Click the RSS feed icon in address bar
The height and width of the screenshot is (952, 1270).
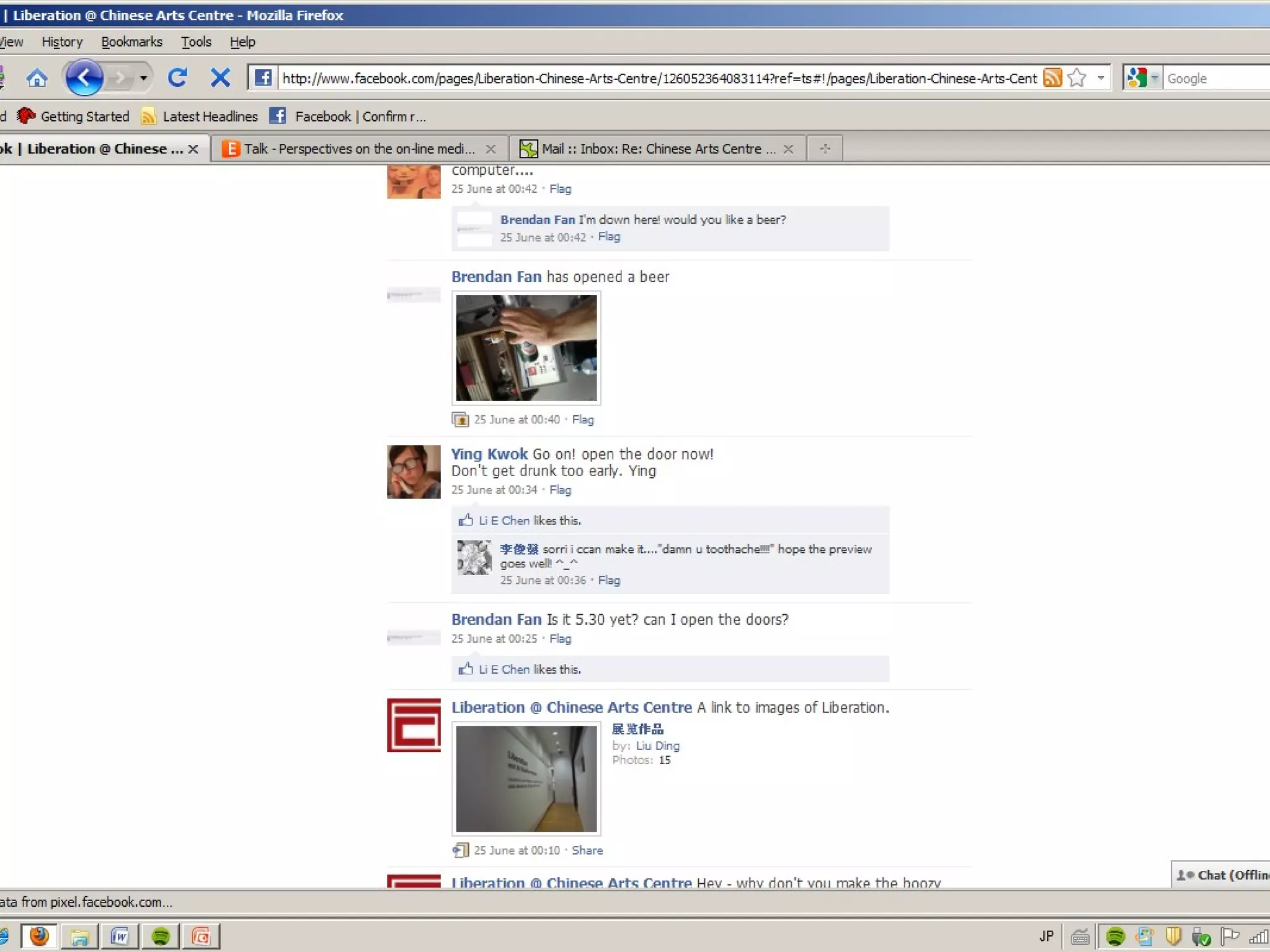coord(1052,78)
